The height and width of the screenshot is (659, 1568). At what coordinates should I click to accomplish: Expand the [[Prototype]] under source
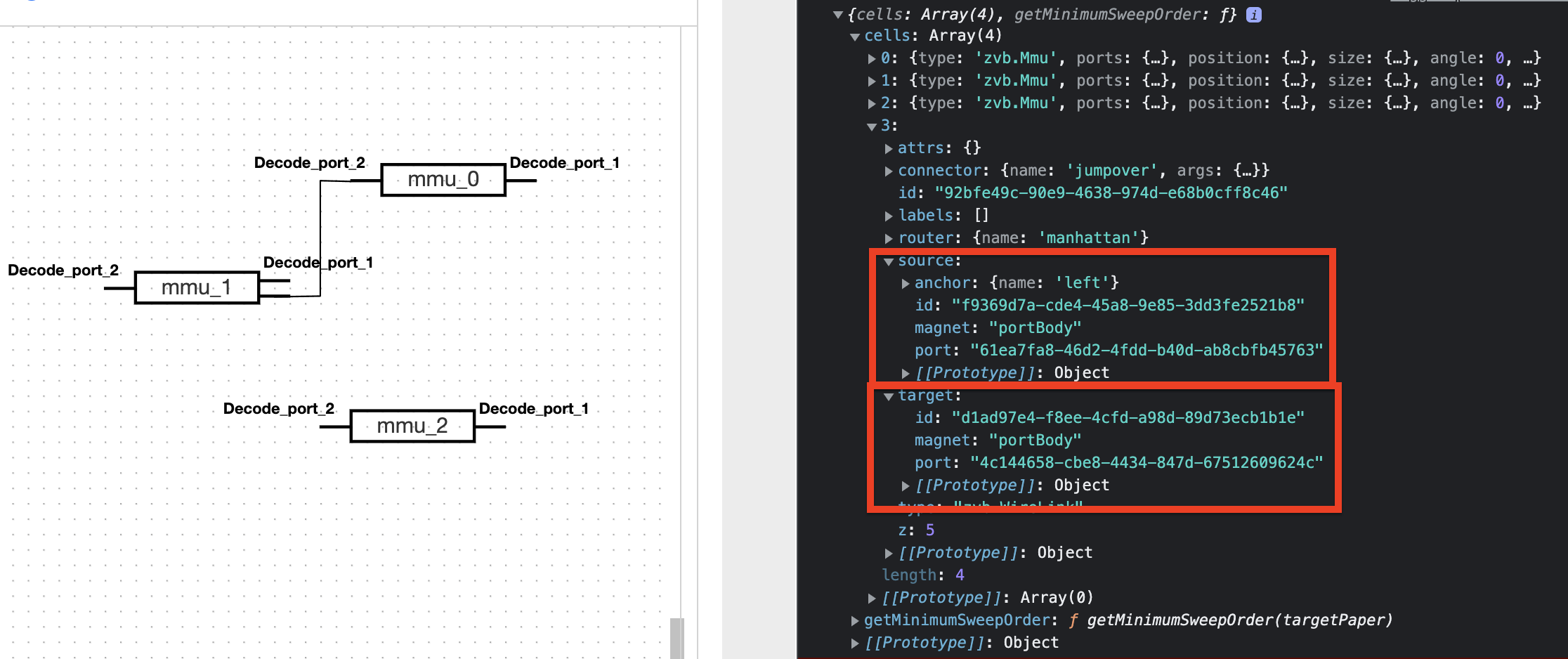[x=905, y=372]
